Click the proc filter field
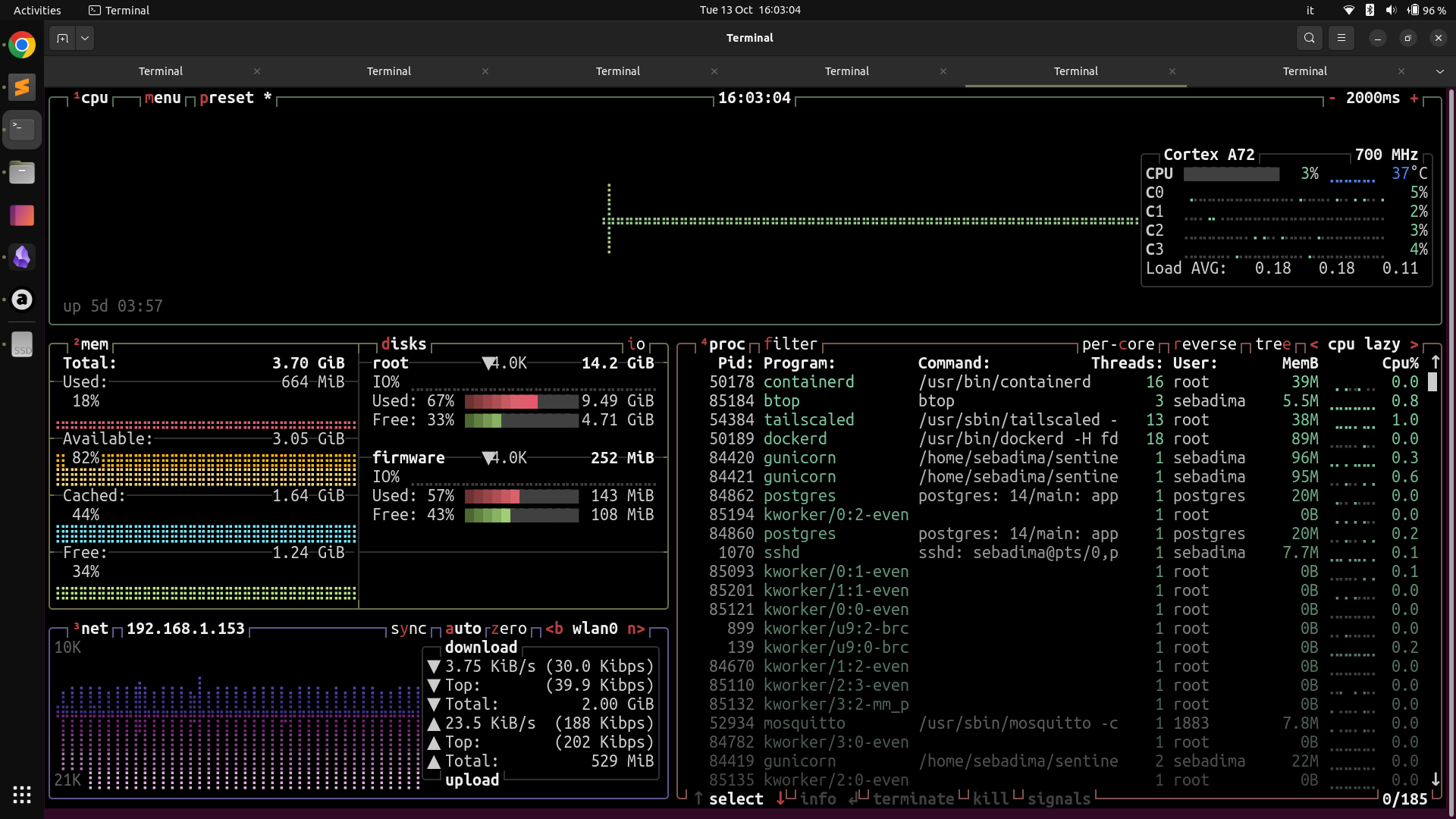 pos(790,344)
